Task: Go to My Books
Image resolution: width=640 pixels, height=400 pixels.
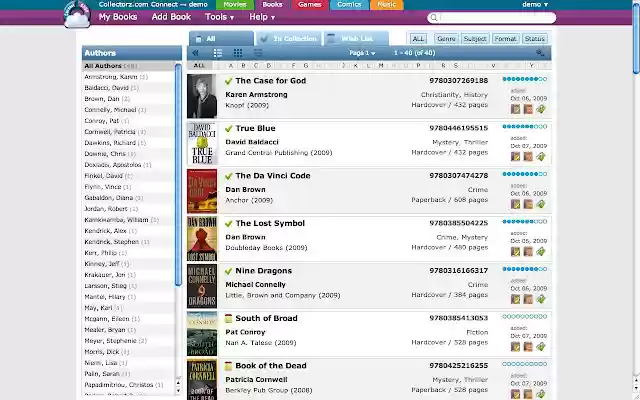Action: point(118,17)
